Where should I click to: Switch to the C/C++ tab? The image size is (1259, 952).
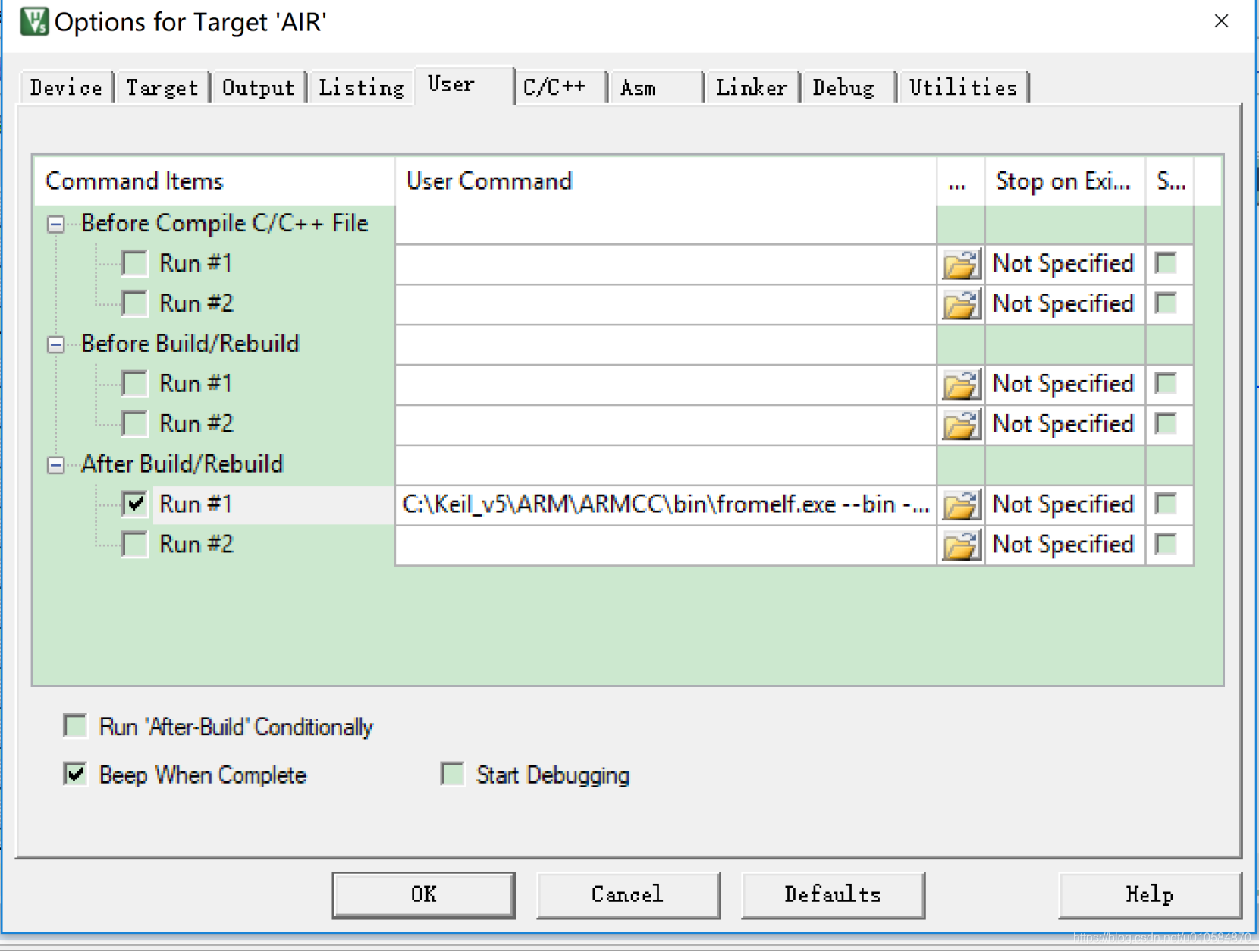[561, 88]
